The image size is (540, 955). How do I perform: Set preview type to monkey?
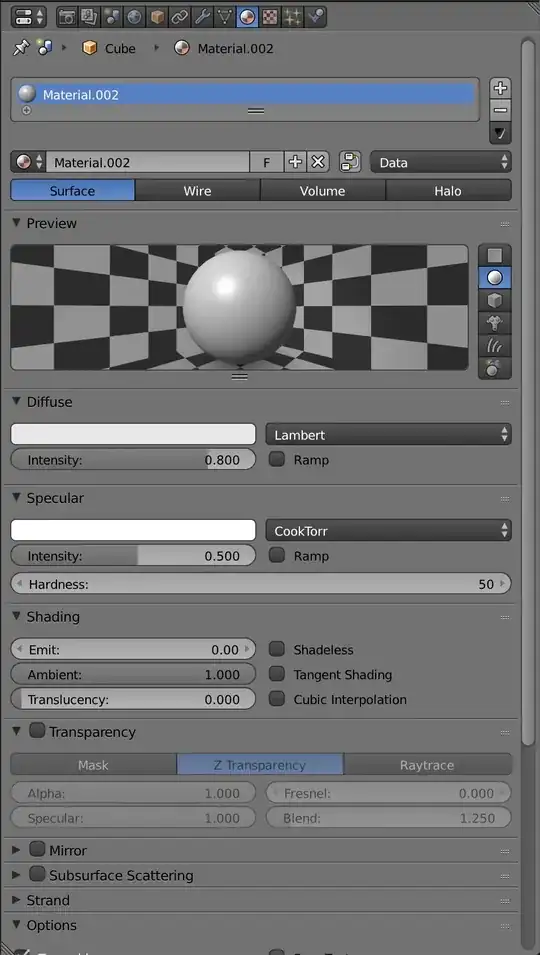point(495,323)
